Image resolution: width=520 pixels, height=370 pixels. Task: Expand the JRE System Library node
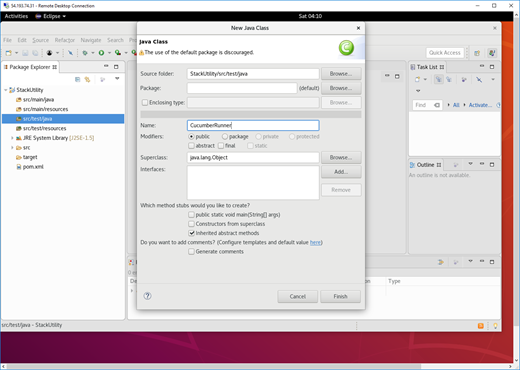pos(12,138)
